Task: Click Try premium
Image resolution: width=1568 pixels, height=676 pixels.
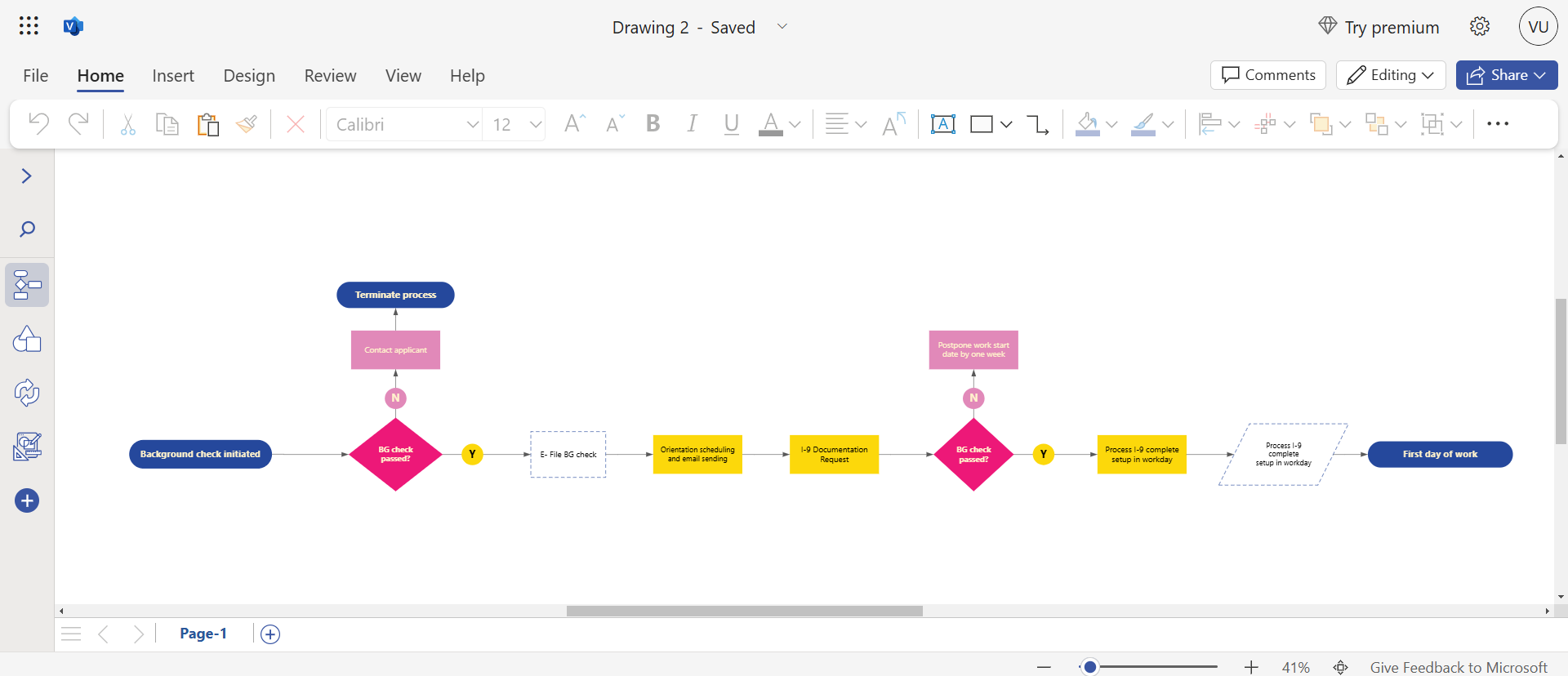Action: tap(1379, 27)
